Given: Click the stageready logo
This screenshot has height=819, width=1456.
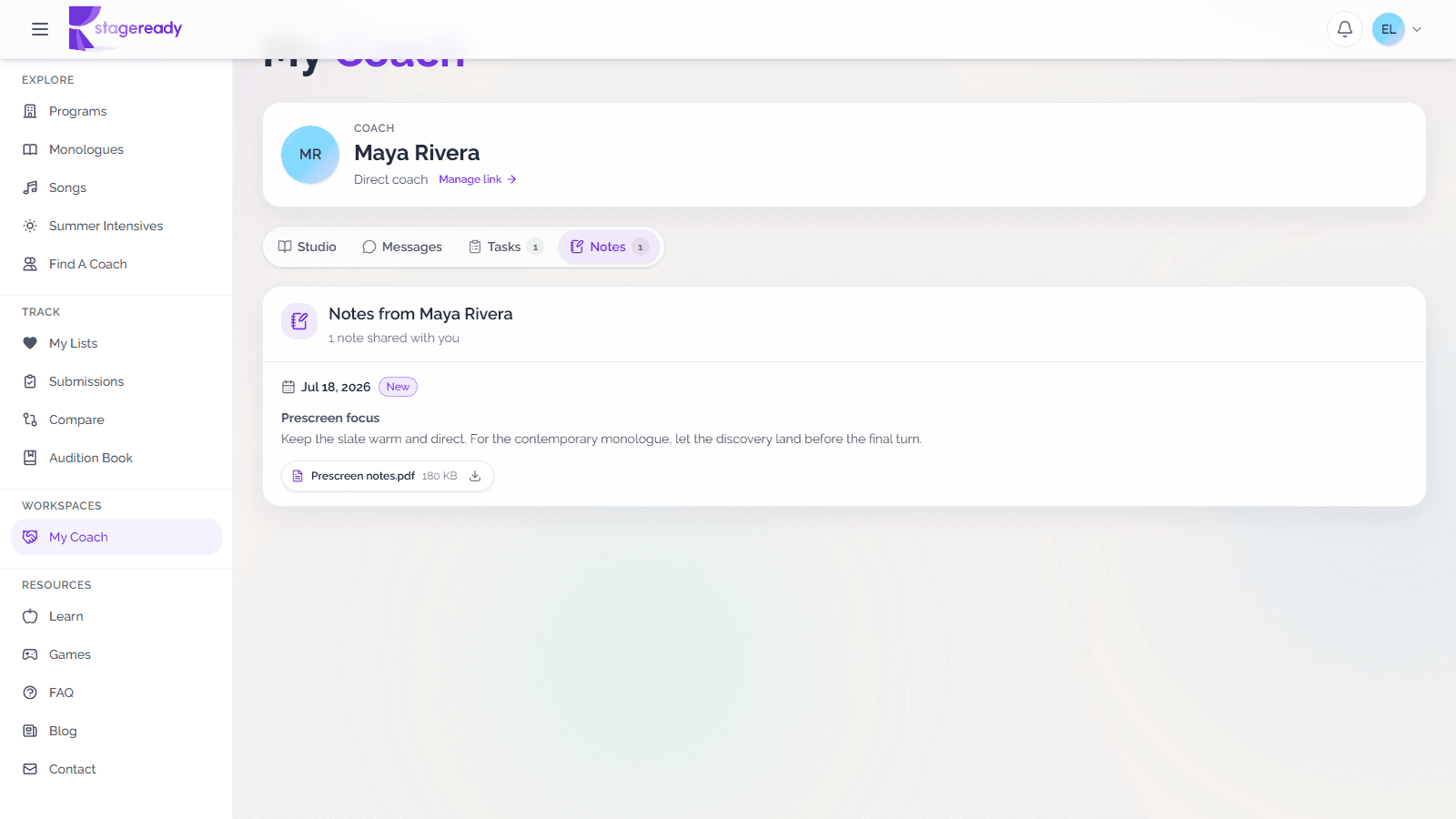Looking at the screenshot, I should (x=126, y=29).
